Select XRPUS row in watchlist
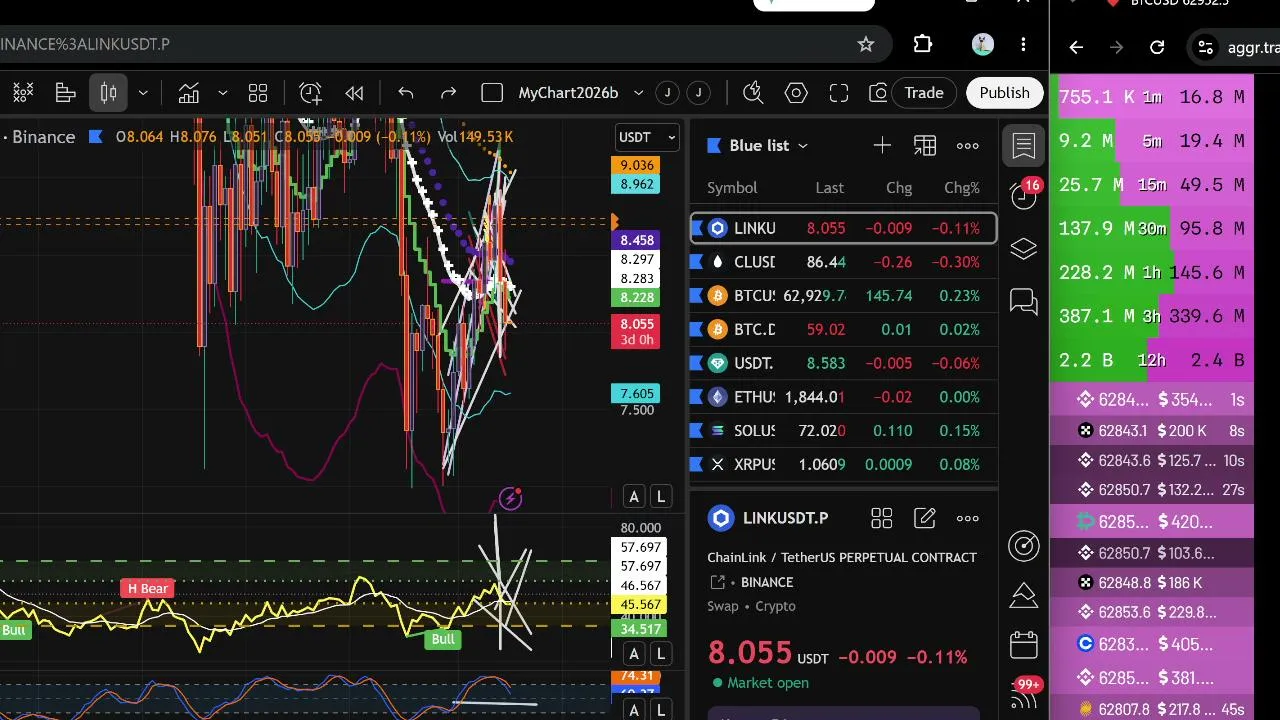Screen dimensions: 1280x720 tap(843, 464)
